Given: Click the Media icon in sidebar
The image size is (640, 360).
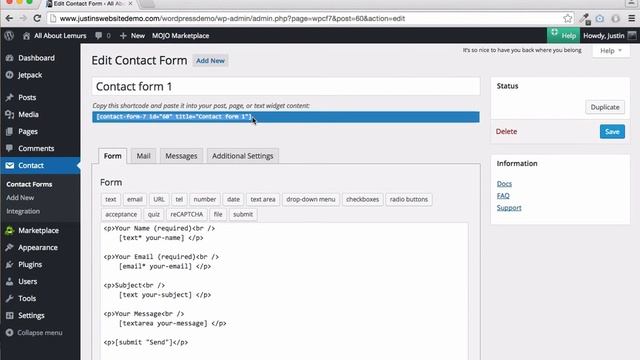Looking at the screenshot, I should (x=9, y=115).
